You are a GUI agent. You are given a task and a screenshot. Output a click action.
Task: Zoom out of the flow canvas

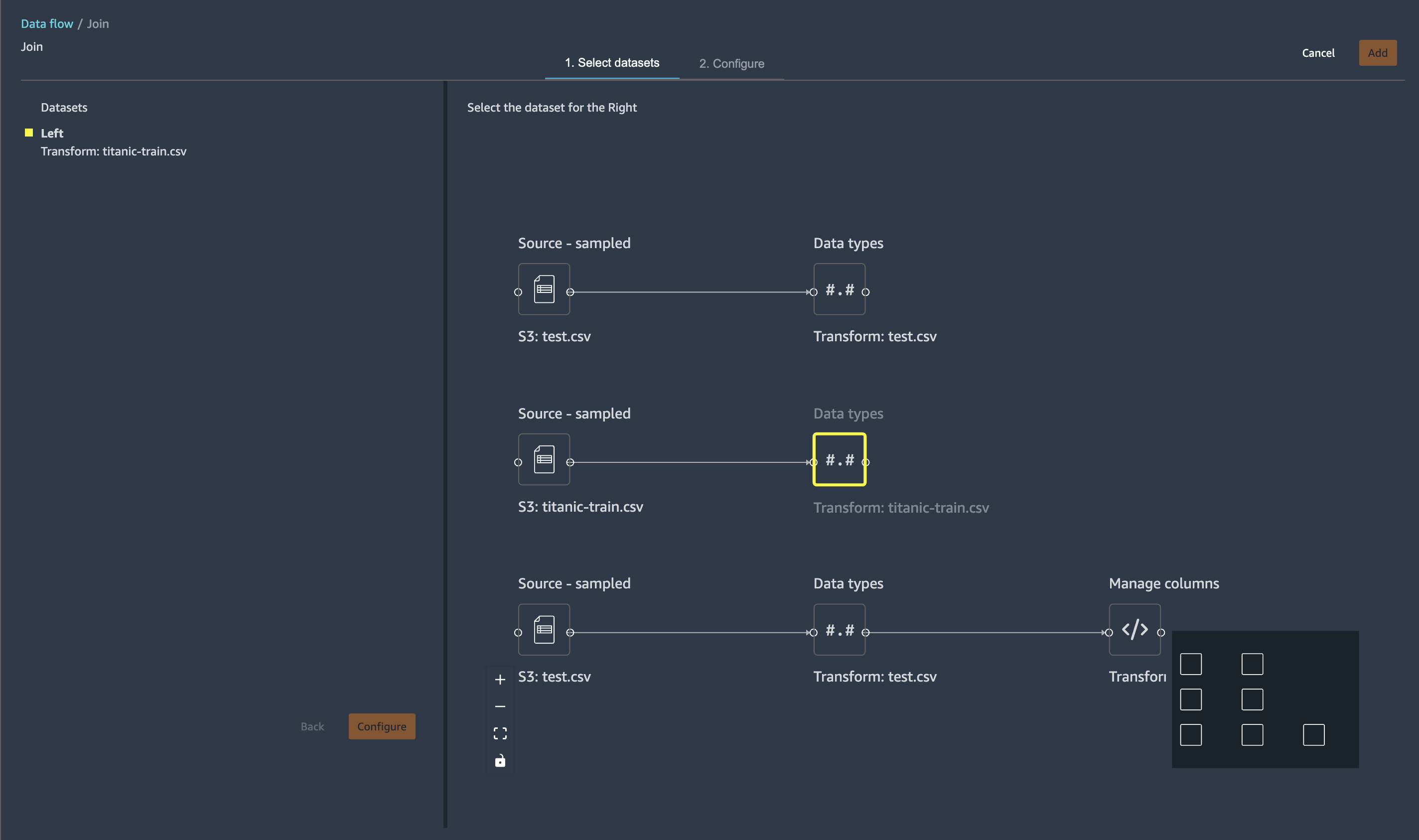click(x=500, y=706)
